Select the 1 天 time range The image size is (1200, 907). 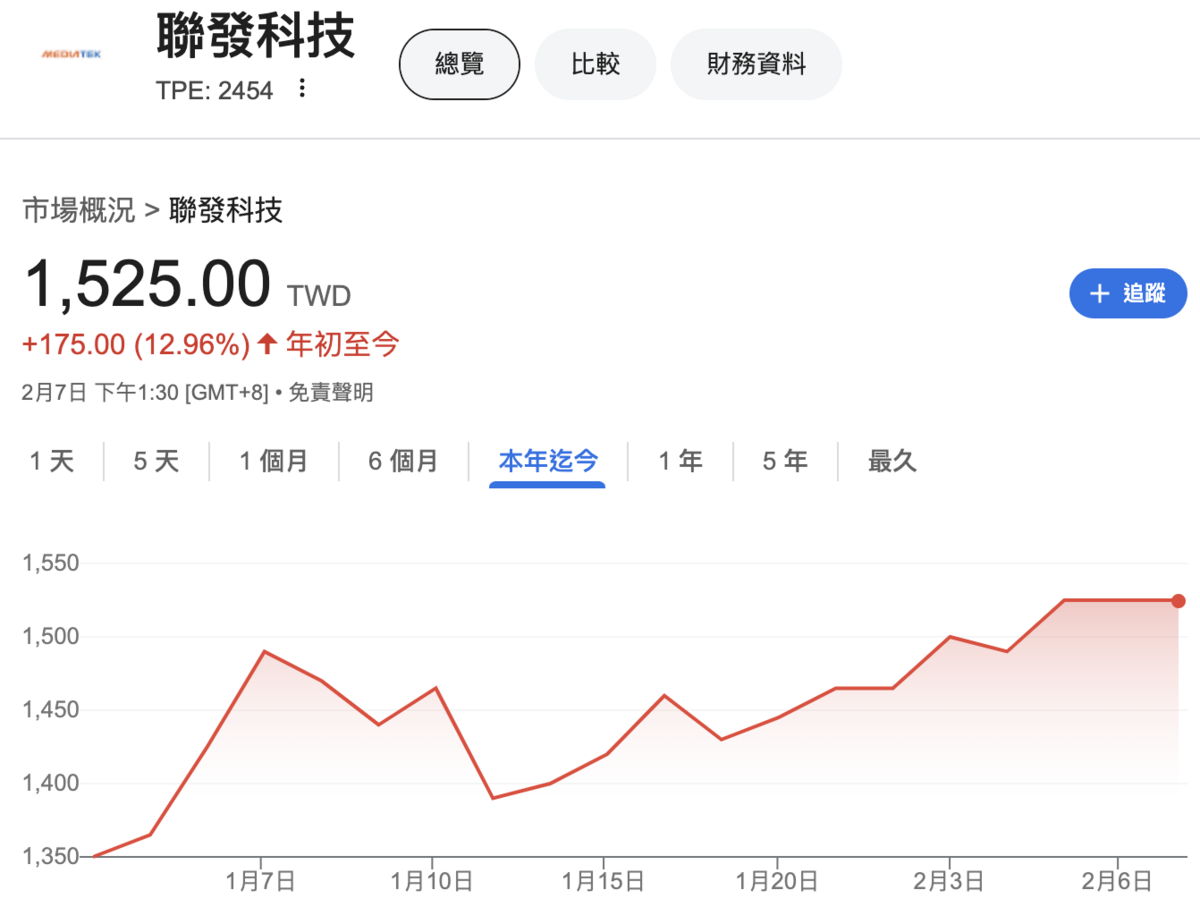click(x=52, y=461)
